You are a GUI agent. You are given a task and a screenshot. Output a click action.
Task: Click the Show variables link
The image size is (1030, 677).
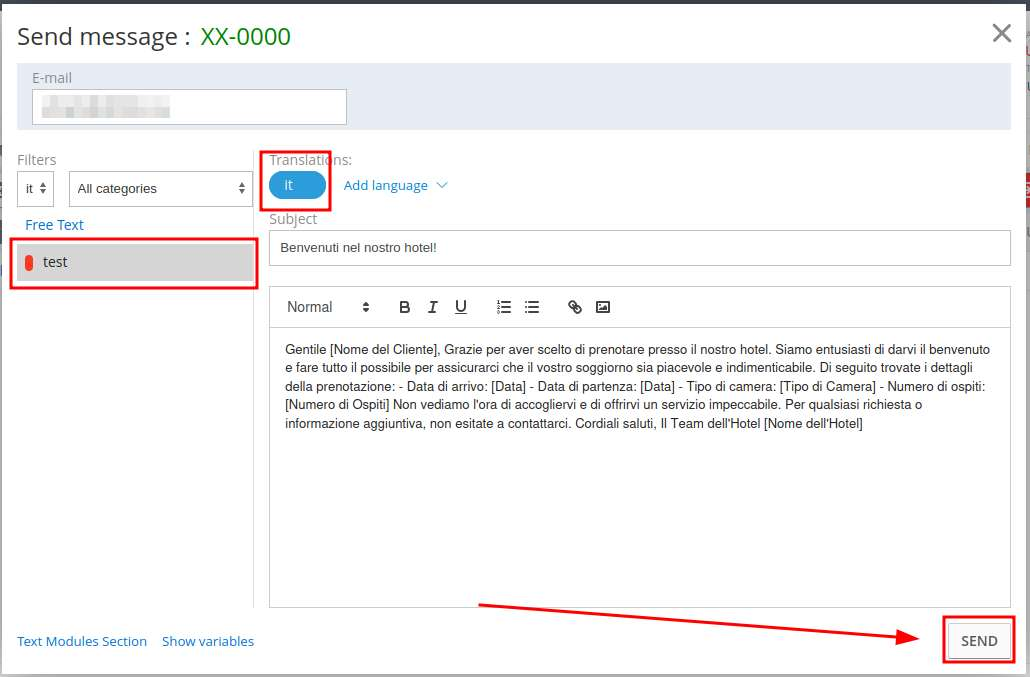click(x=208, y=641)
